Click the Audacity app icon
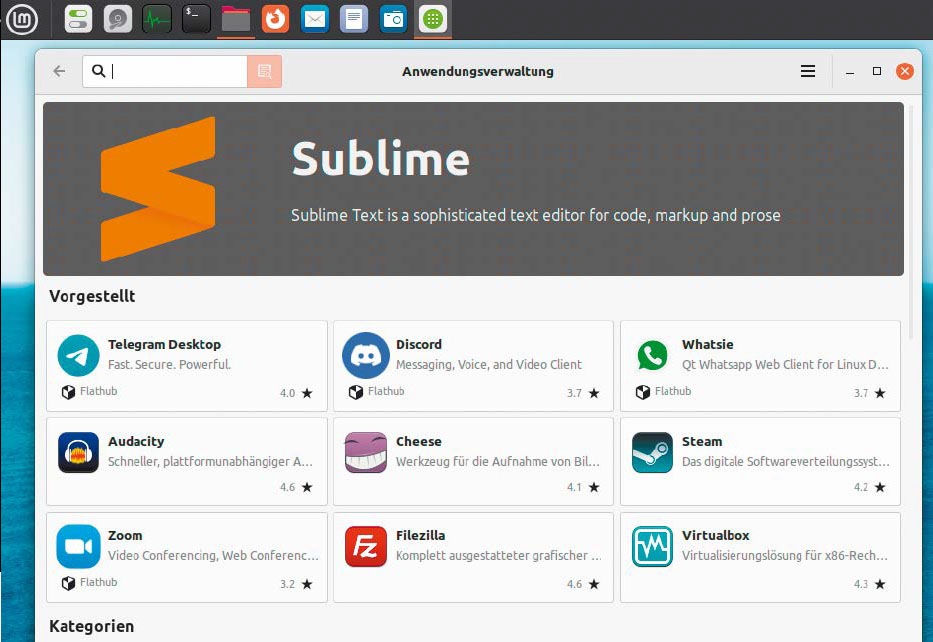The width and height of the screenshot is (933, 642). click(78, 452)
